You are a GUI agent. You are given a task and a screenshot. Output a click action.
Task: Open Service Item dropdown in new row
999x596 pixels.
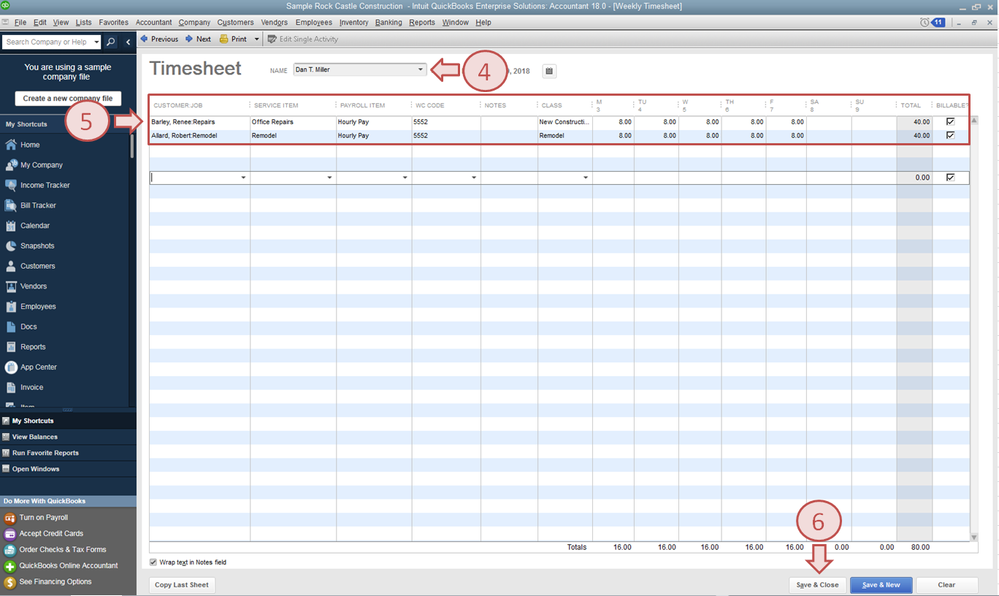click(329, 178)
